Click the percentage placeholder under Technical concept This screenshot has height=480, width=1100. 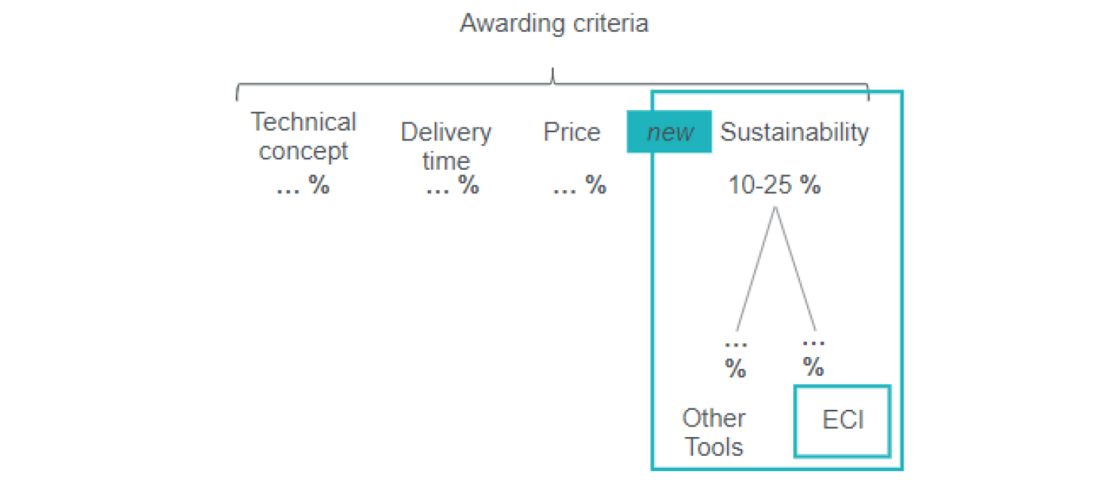point(303,185)
